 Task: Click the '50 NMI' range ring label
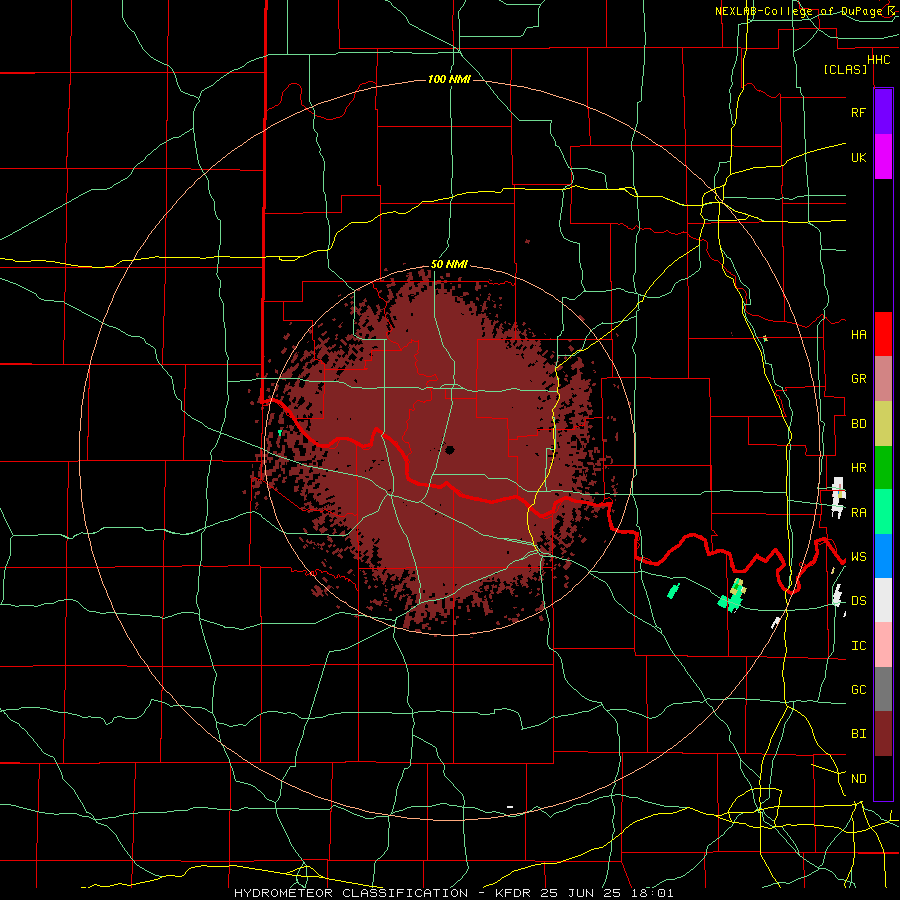point(449,265)
